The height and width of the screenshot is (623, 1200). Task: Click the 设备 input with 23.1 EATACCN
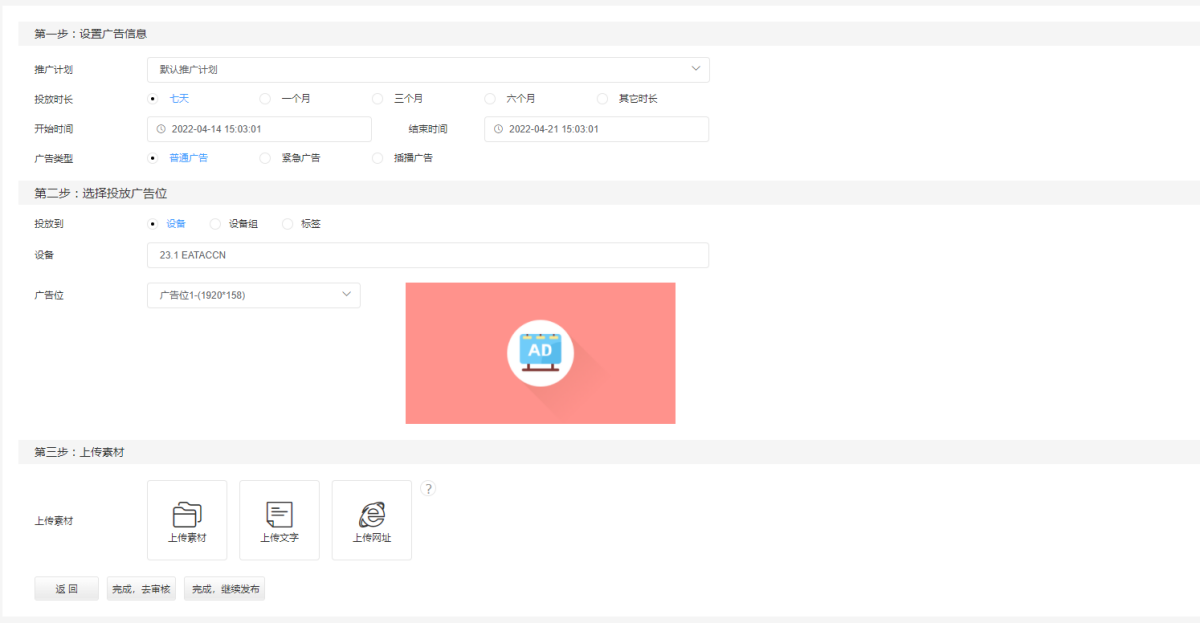pyautogui.click(x=428, y=255)
